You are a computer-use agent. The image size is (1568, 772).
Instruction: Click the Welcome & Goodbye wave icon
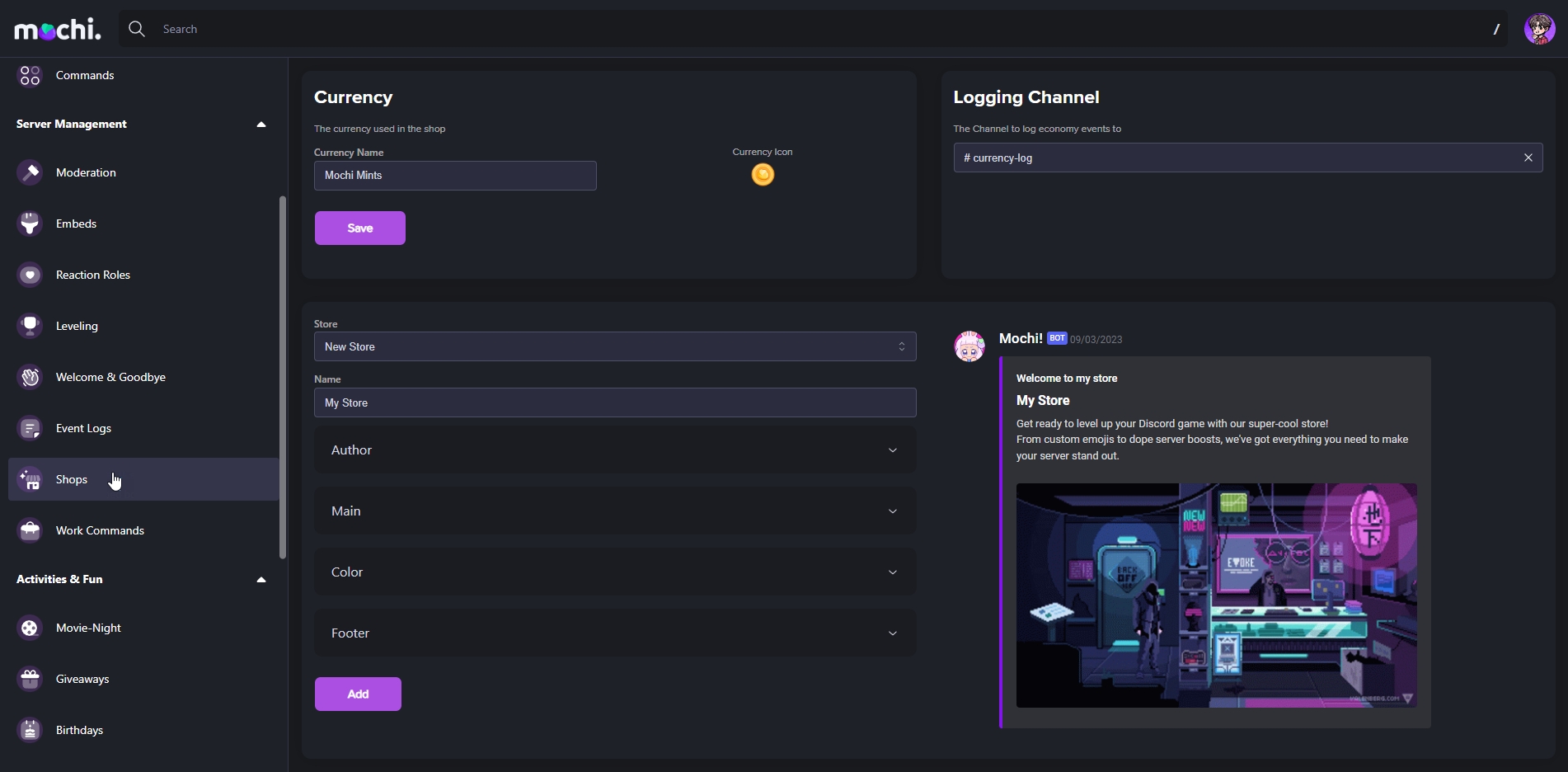tap(30, 377)
